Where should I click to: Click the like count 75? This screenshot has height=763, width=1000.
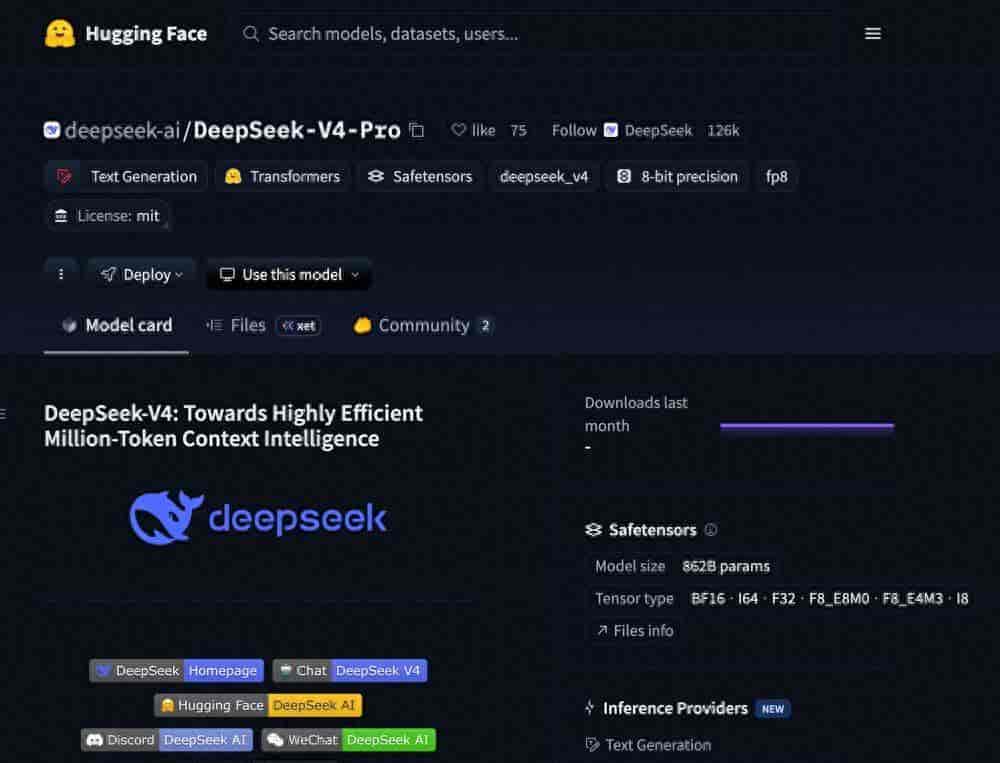pos(518,130)
